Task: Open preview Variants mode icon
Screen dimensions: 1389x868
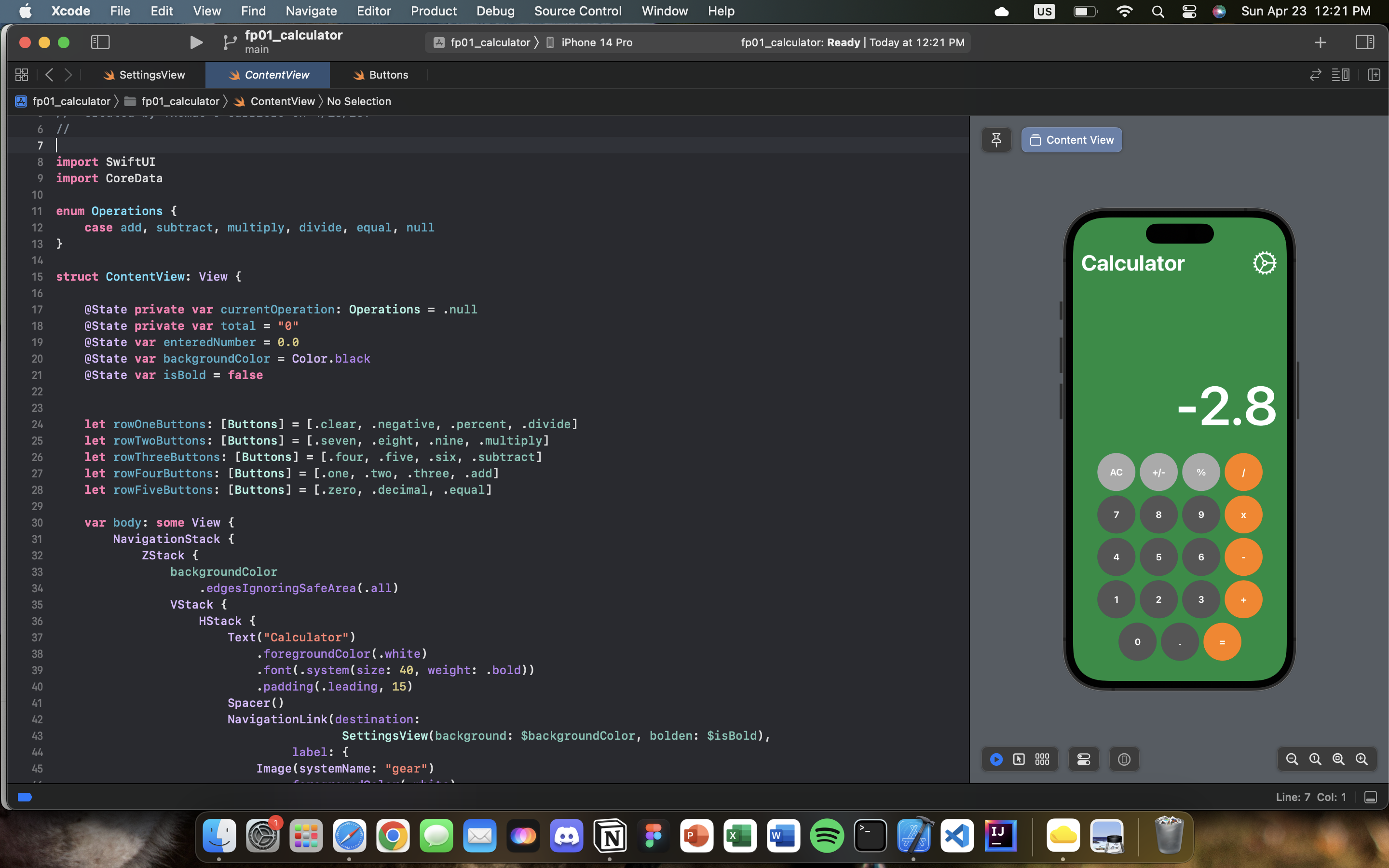Action: [x=1042, y=759]
